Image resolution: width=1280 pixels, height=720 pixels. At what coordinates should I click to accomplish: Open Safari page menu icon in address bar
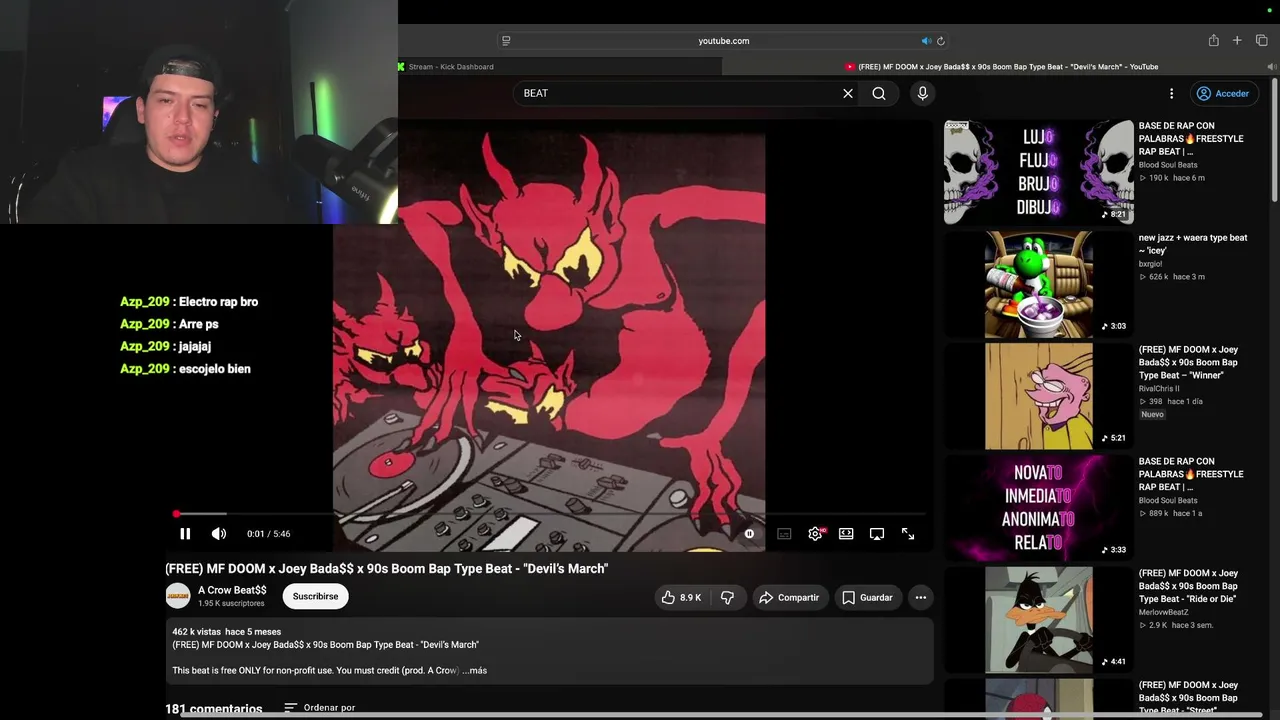pos(506,41)
